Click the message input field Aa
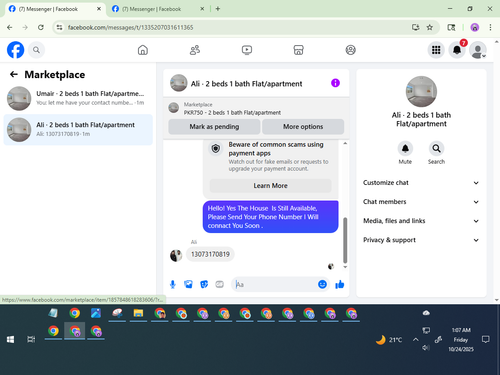 click(x=274, y=284)
